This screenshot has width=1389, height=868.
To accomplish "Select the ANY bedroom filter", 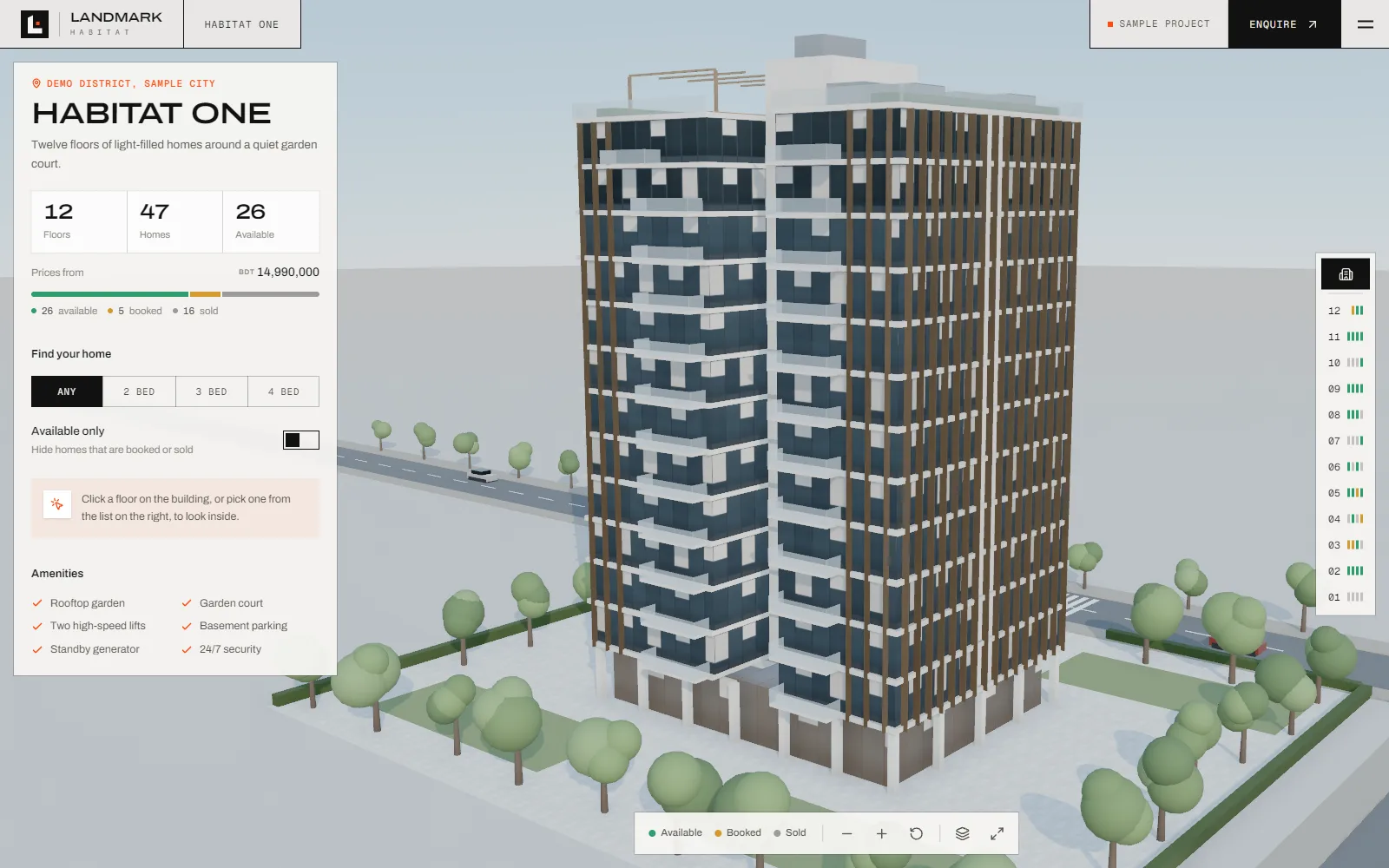I will [x=67, y=391].
